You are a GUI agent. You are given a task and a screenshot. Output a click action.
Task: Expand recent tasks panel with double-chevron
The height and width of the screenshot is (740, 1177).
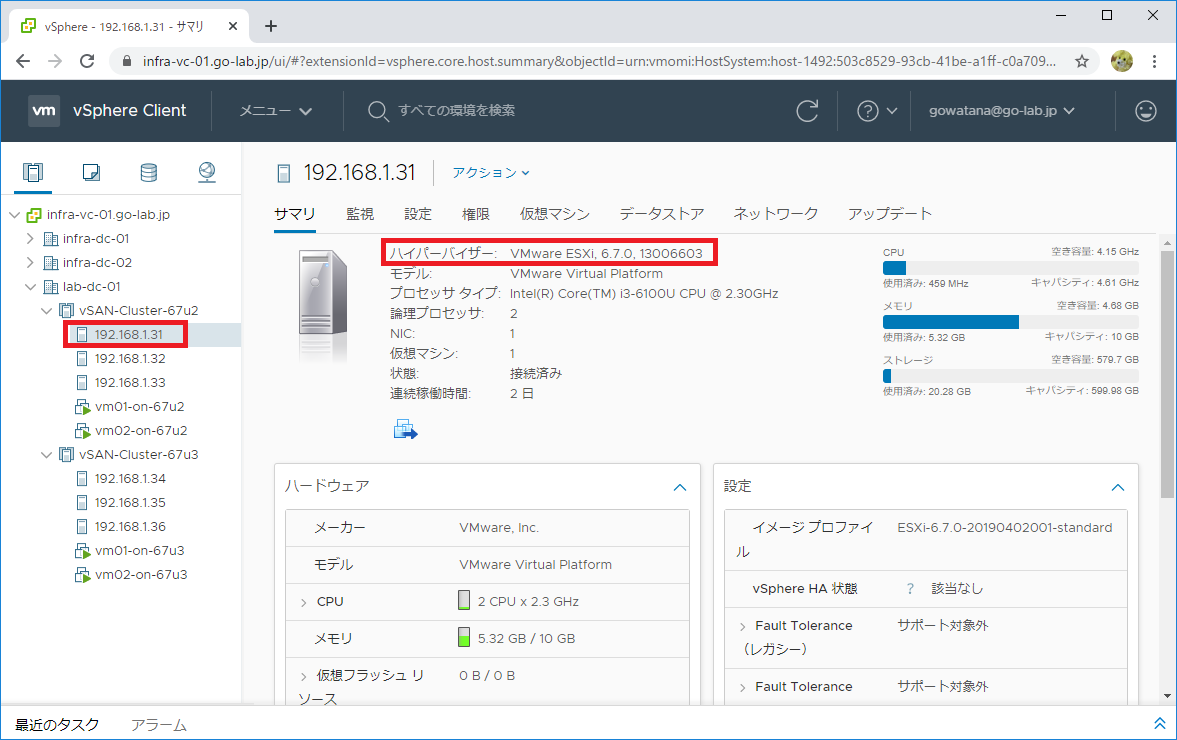click(1160, 723)
